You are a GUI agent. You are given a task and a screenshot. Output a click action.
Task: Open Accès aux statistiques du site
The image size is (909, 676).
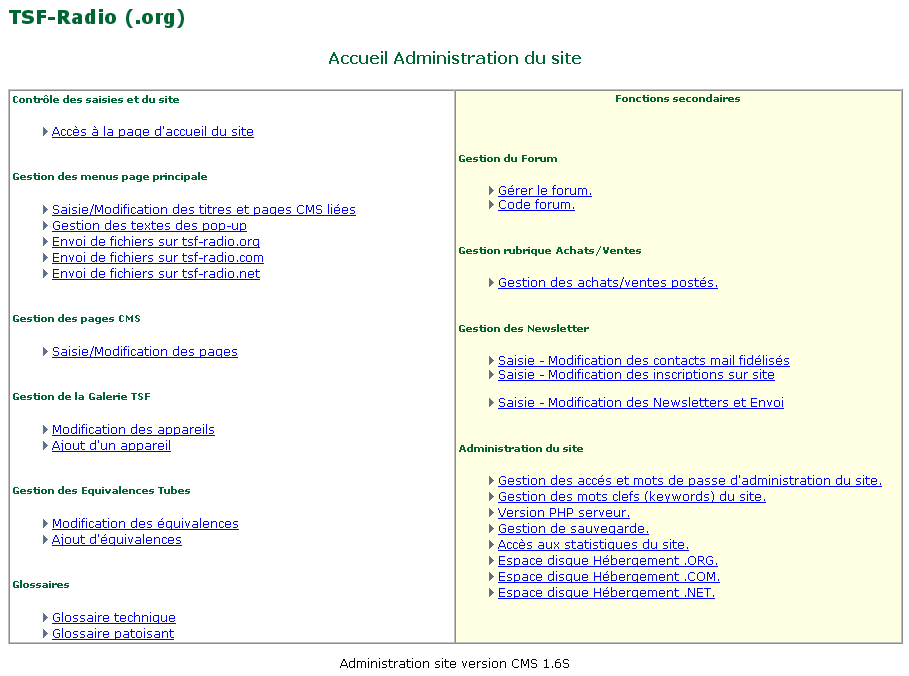(x=593, y=544)
